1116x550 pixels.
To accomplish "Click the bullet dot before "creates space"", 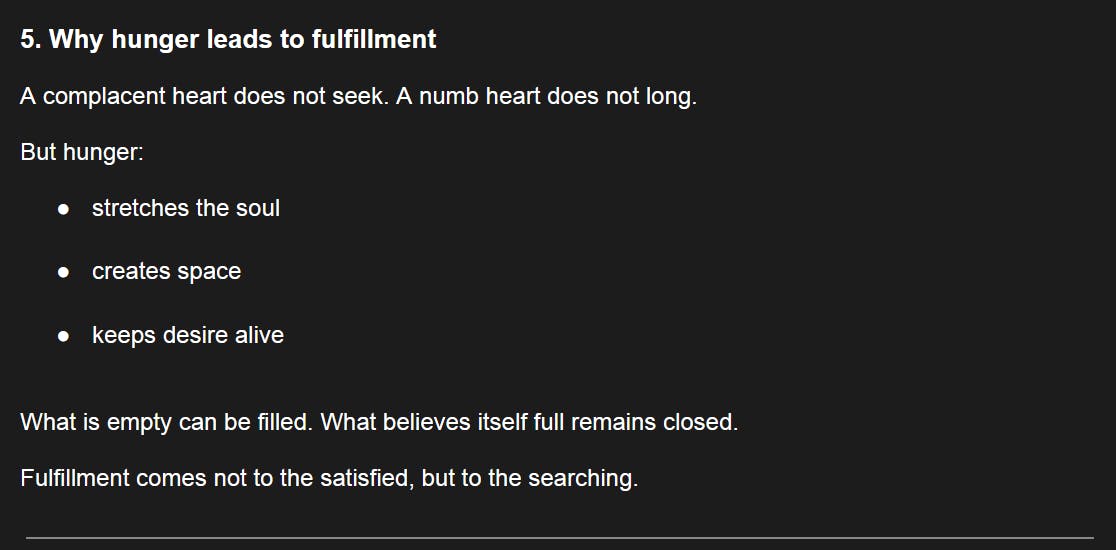I will pyautogui.click(x=63, y=273).
